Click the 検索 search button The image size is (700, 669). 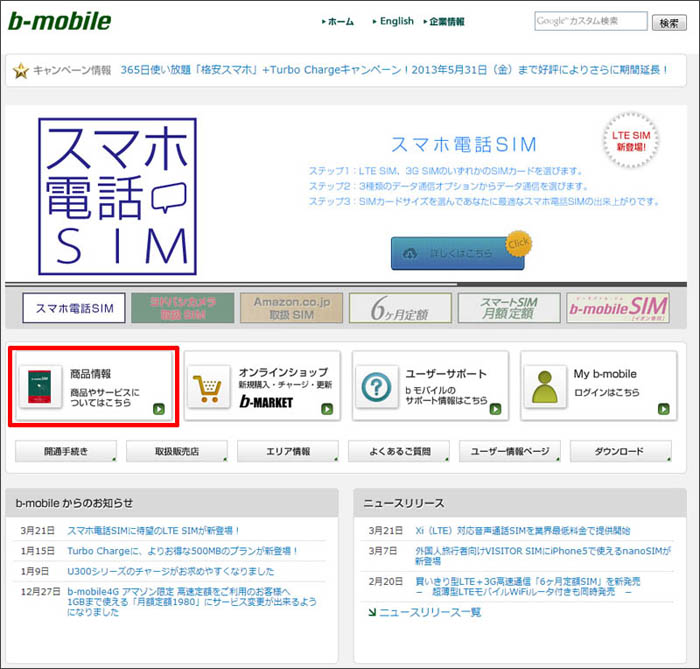point(669,23)
